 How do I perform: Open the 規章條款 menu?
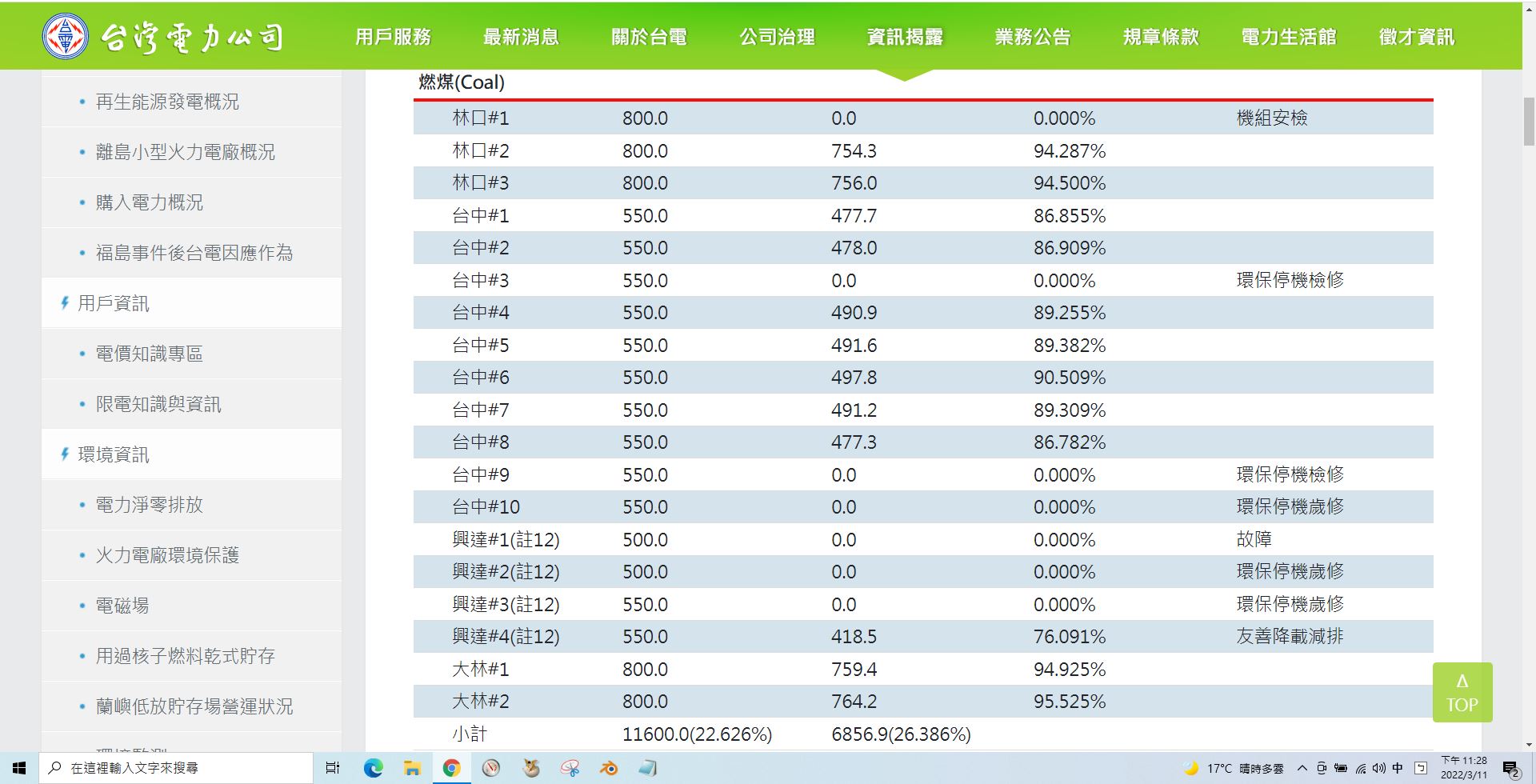(x=1161, y=37)
